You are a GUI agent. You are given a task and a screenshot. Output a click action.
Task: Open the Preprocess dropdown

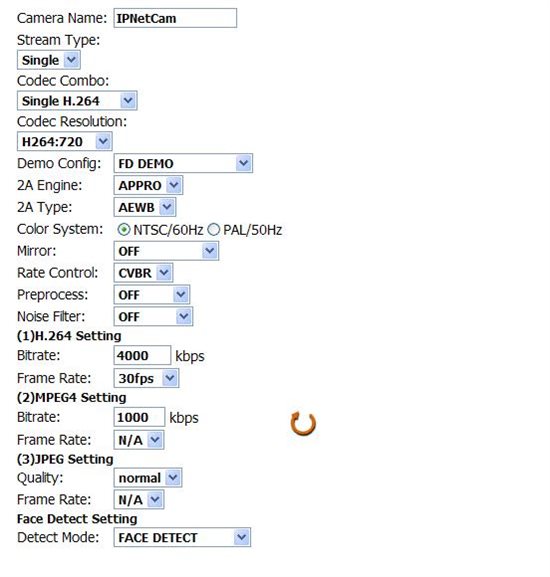tap(152, 294)
